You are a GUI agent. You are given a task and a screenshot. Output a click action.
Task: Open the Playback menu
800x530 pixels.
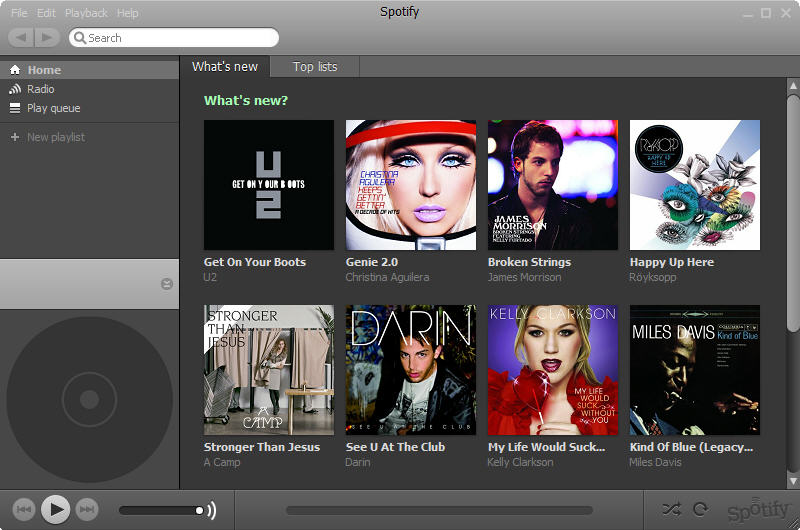click(86, 13)
